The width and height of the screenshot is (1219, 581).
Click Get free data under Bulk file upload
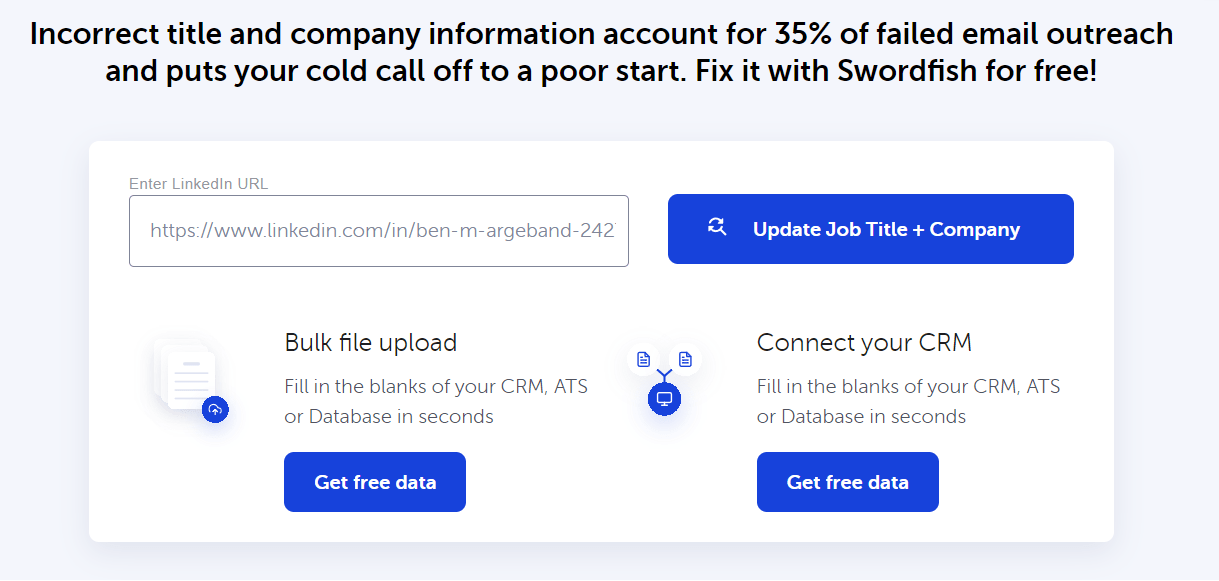coord(374,481)
